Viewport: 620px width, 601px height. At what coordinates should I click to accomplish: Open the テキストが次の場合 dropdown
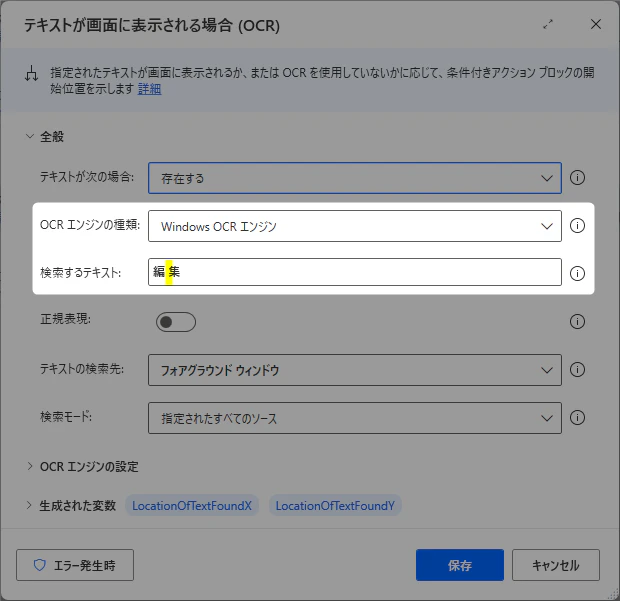pos(355,178)
